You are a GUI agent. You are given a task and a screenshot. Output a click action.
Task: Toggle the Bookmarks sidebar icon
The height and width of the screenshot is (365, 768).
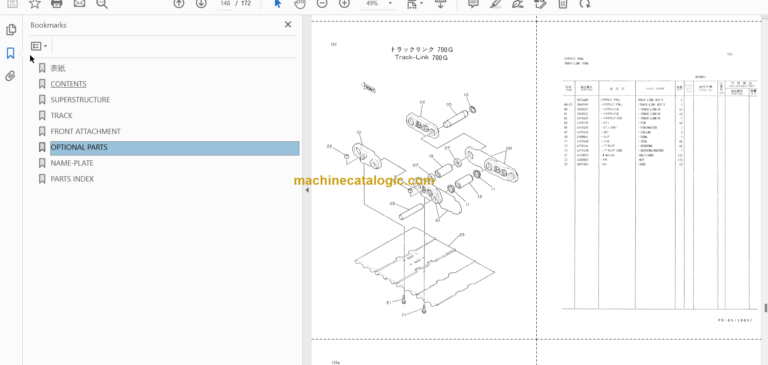[x=10, y=53]
